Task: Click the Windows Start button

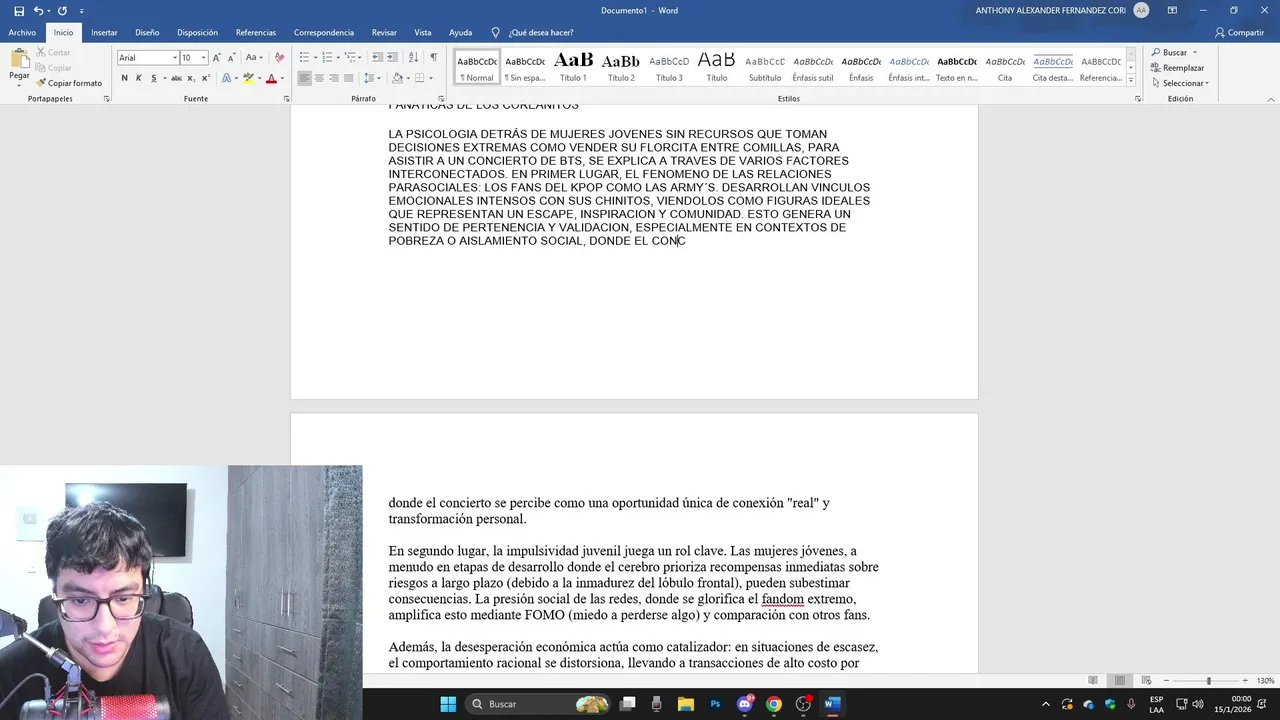Action: tap(448, 704)
